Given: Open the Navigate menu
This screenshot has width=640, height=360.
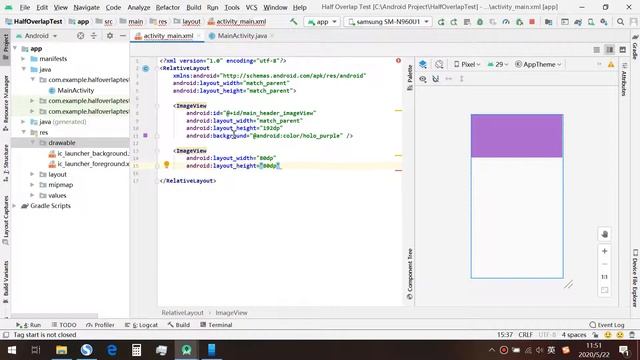Looking at the screenshot, I should (x=87, y=7).
